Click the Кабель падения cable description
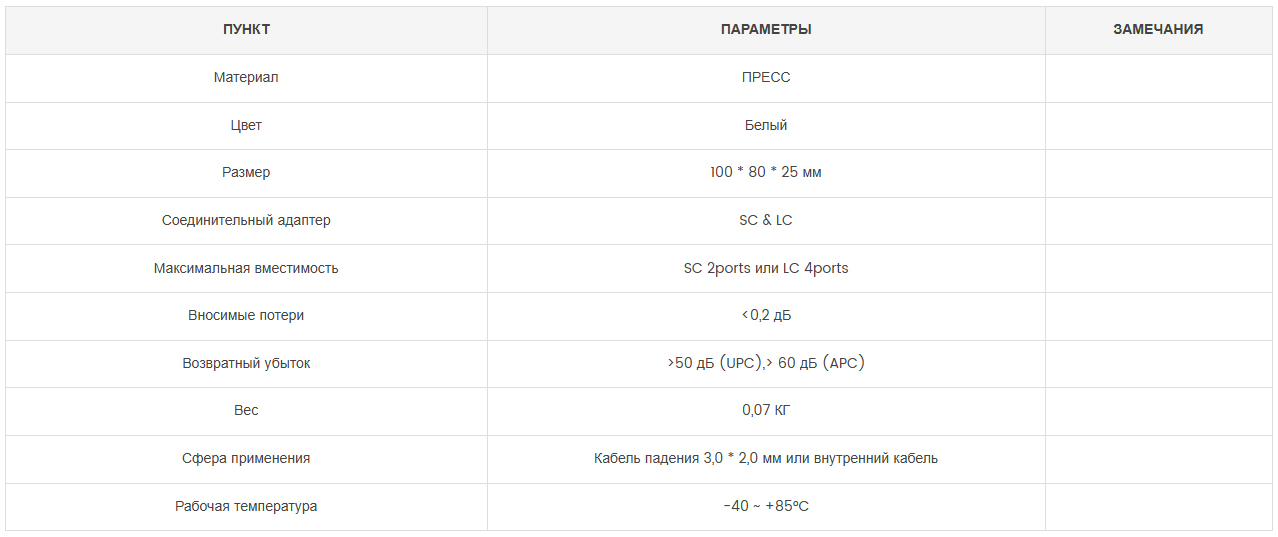Image resolution: width=1278 pixels, height=537 pixels. point(766,458)
